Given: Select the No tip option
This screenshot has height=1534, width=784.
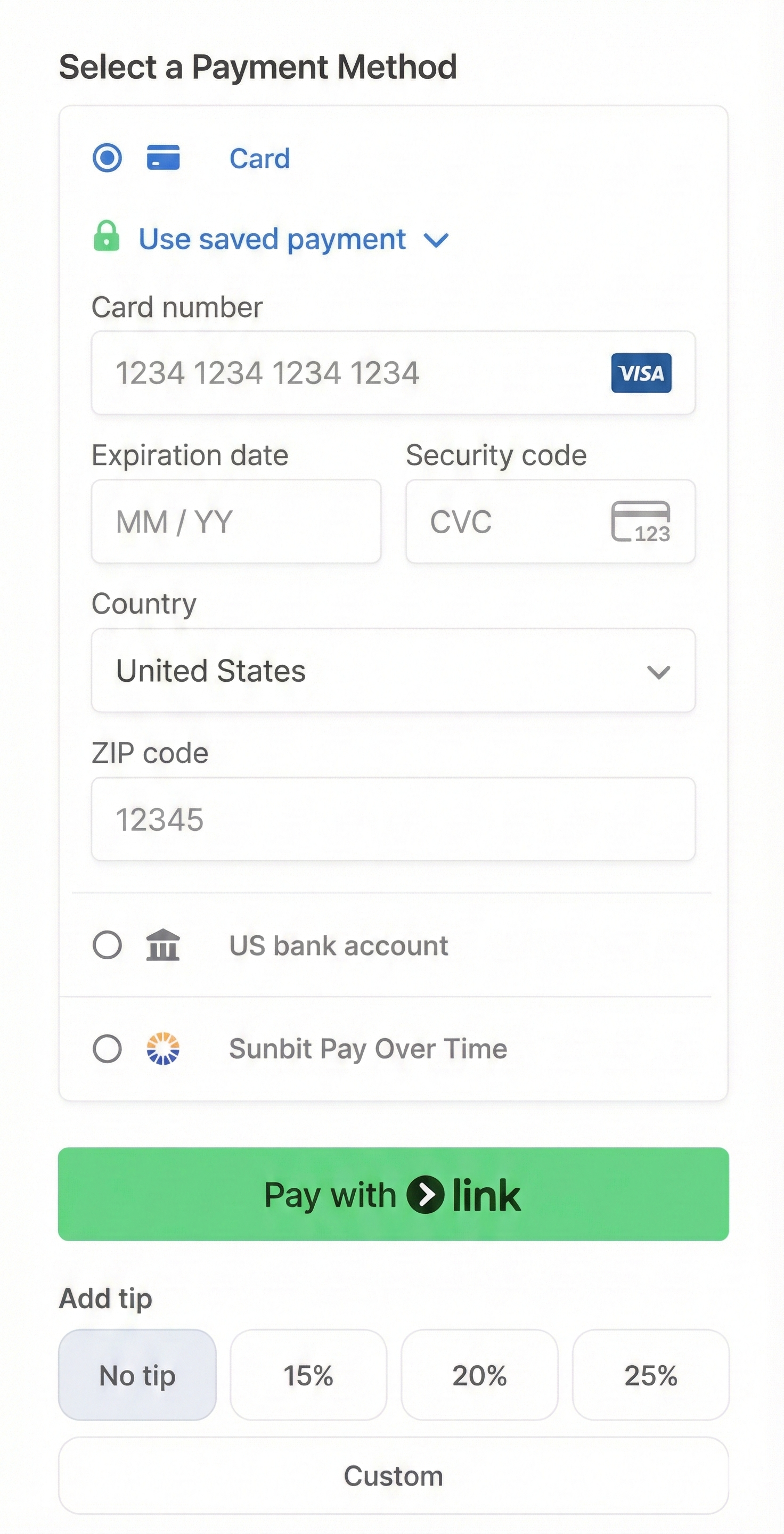Looking at the screenshot, I should [137, 1376].
